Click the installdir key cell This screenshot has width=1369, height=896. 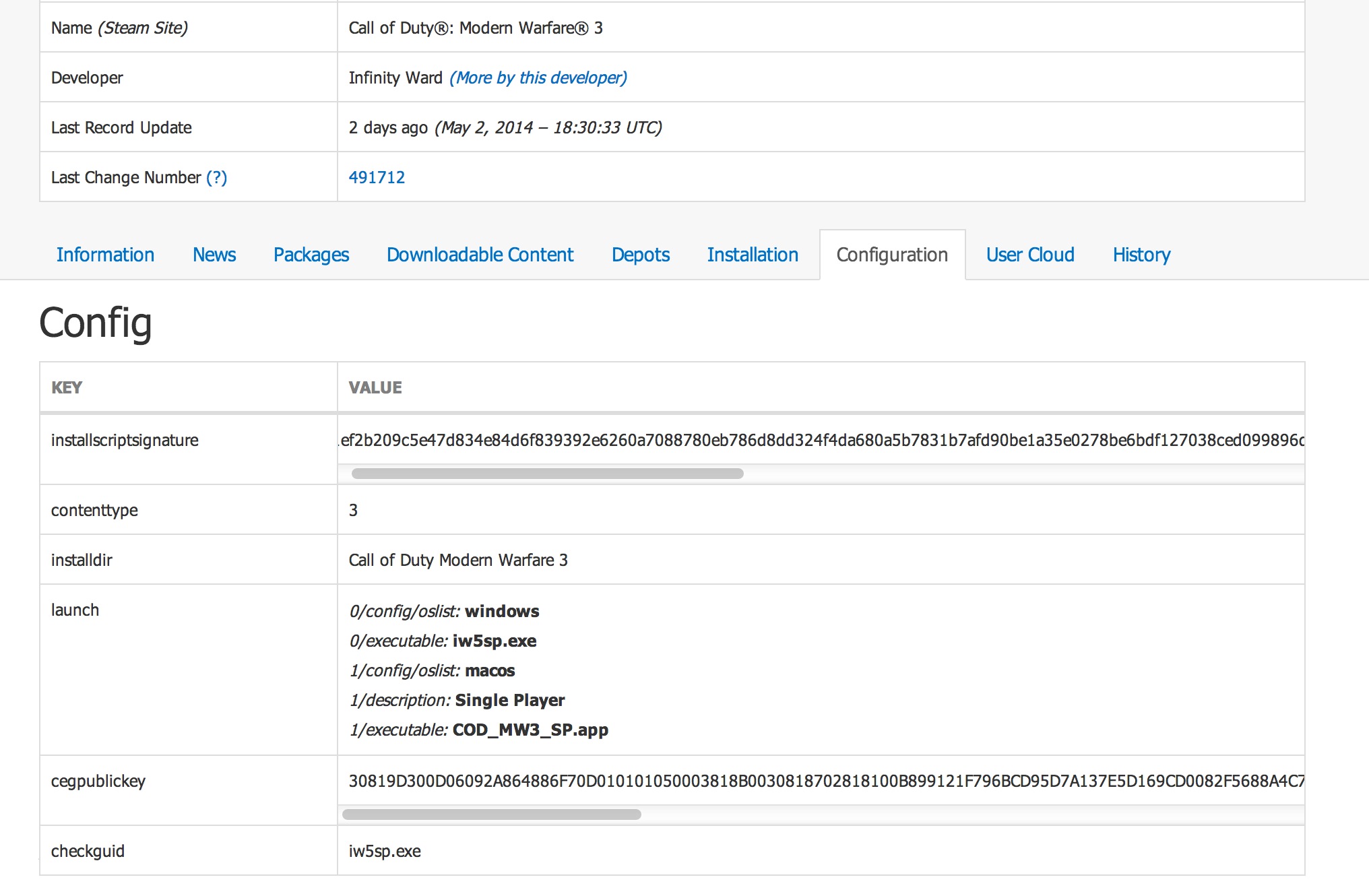(x=189, y=560)
